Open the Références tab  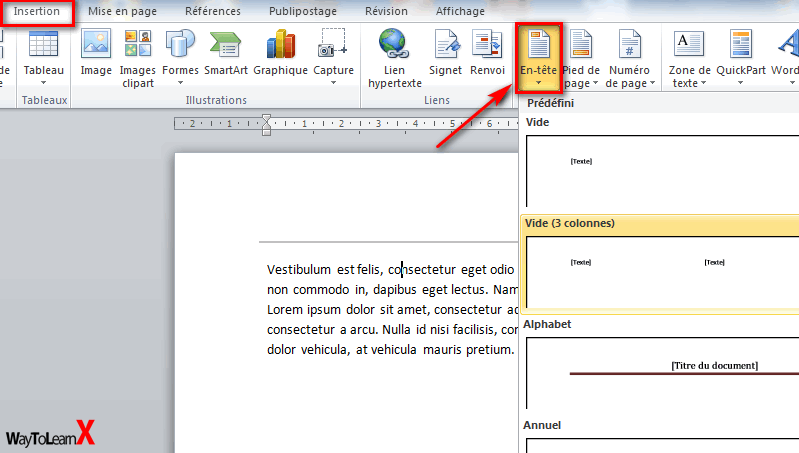click(213, 12)
